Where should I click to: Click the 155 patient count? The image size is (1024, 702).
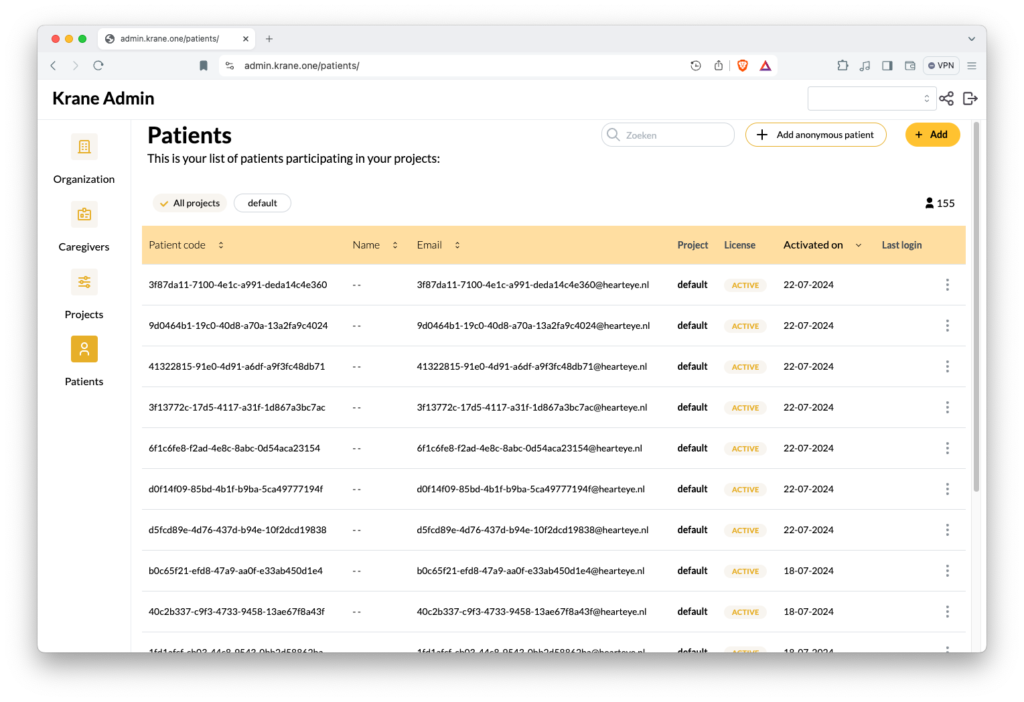[940, 203]
